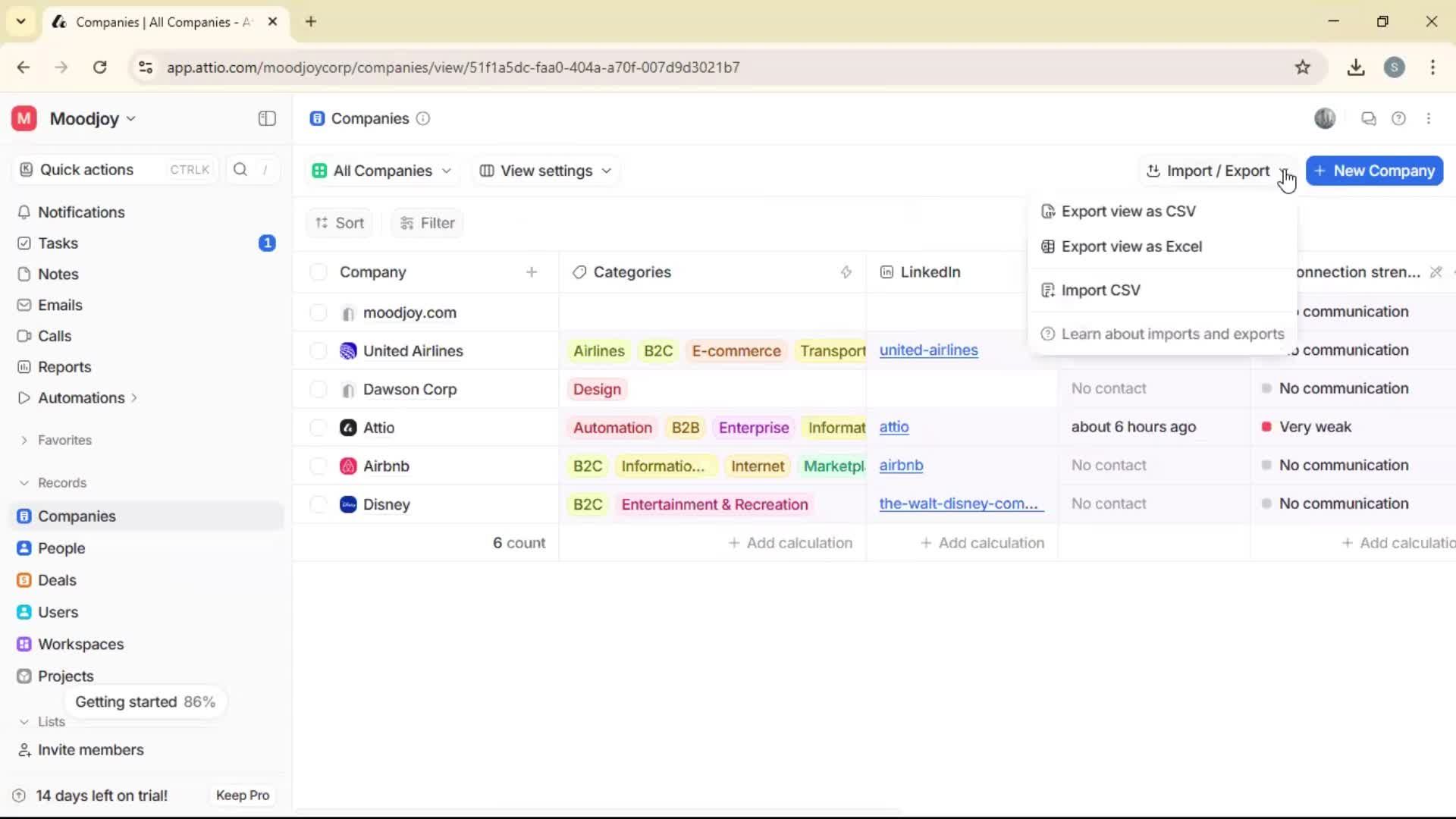
Task: Open the help question-mark icon
Action: tap(1399, 118)
